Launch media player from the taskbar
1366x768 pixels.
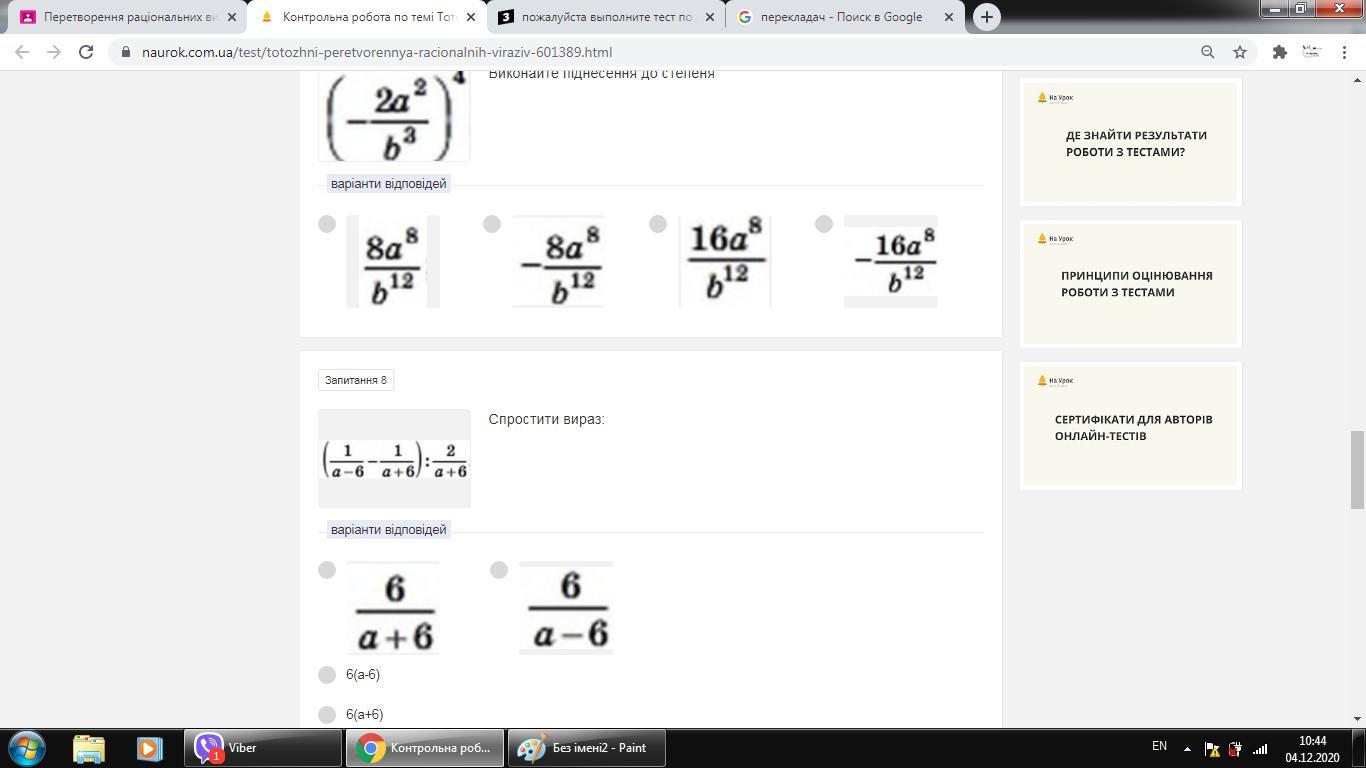click(x=149, y=748)
